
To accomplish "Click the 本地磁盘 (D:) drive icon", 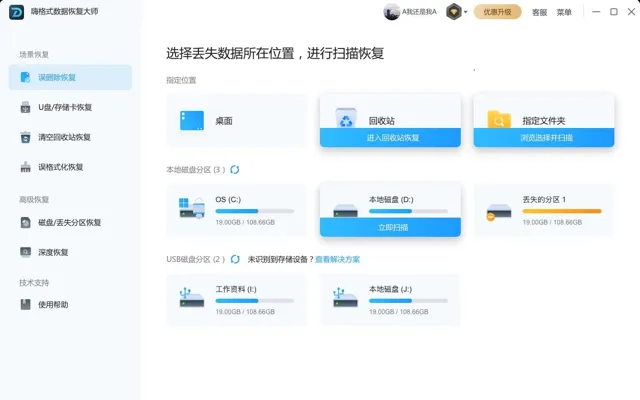I will tap(345, 211).
